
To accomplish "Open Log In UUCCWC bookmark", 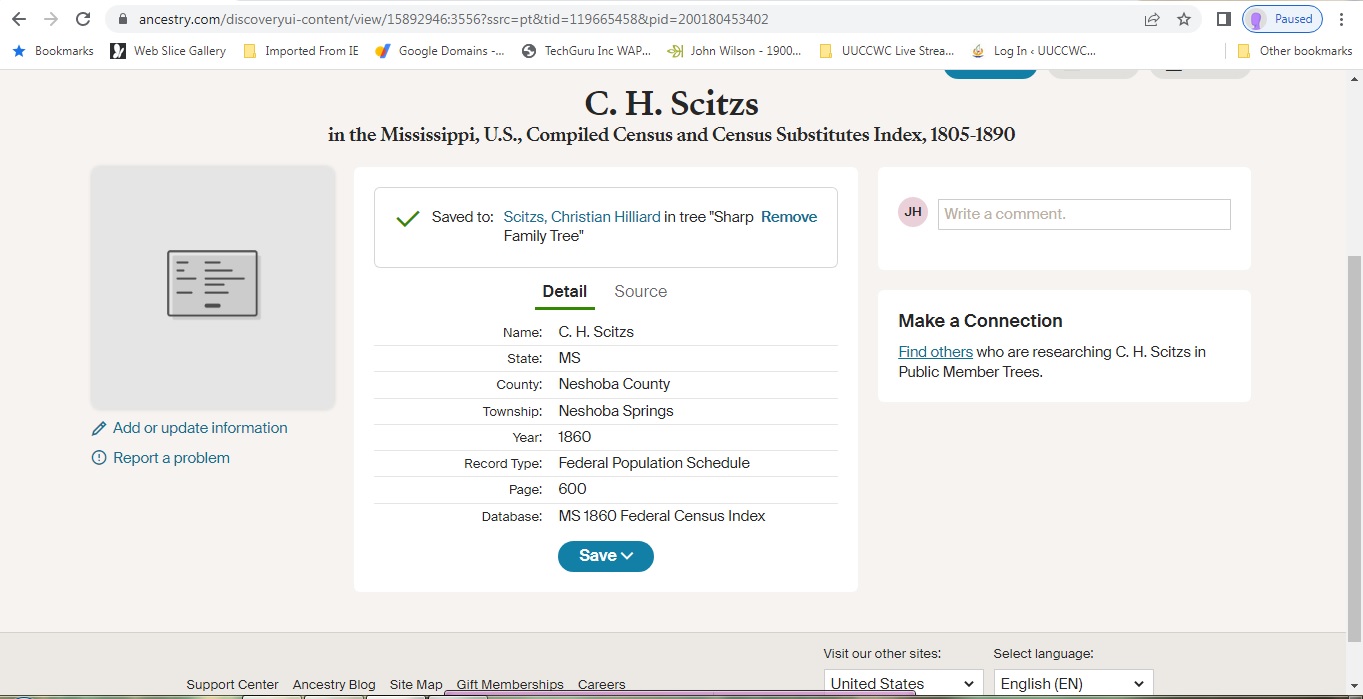I will [1033, 51].
